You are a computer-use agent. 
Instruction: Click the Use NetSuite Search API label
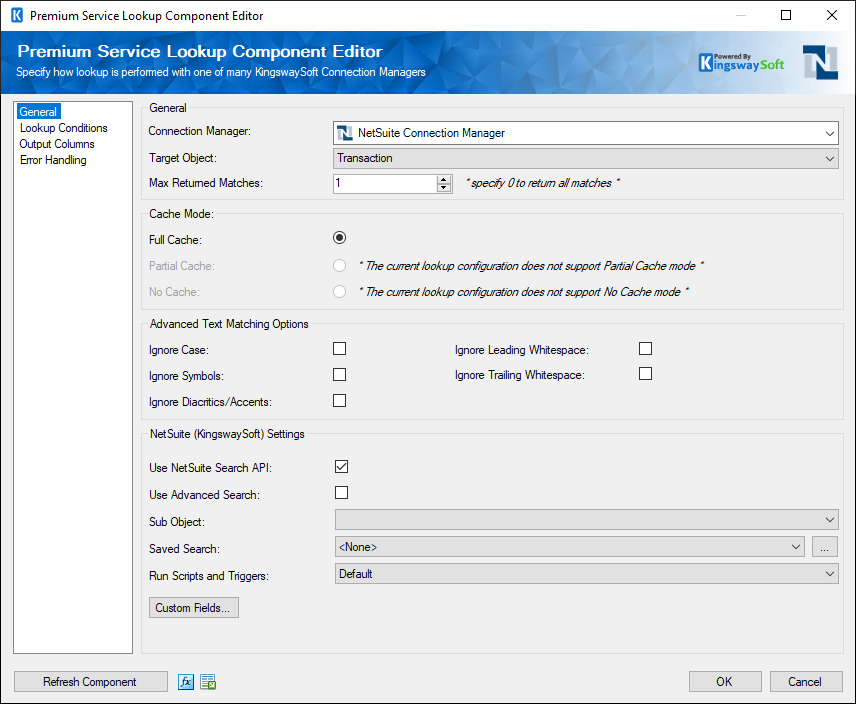pos(210,468)
